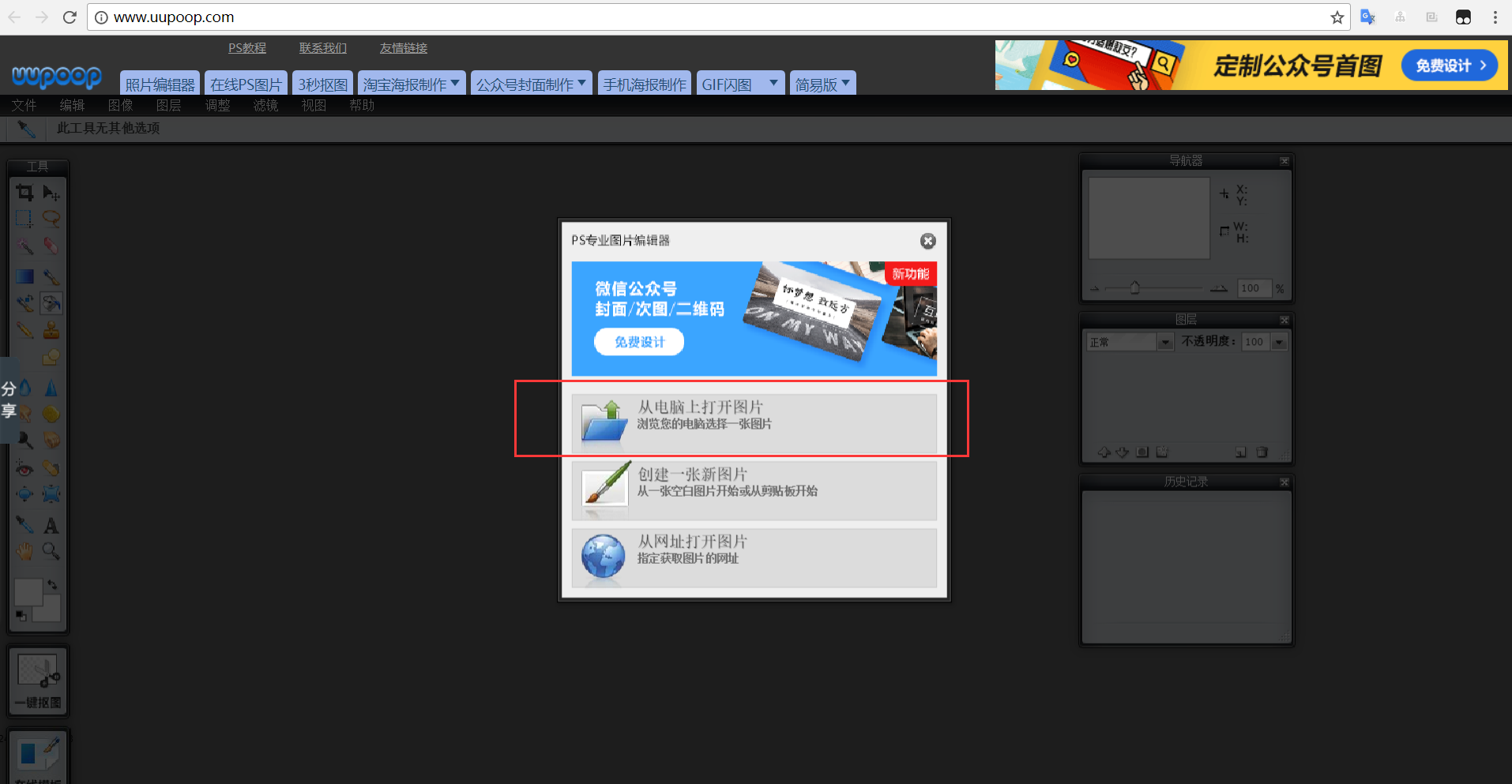
Task: Select the Shape drawing tool
Action: click(x=51, y=357)
